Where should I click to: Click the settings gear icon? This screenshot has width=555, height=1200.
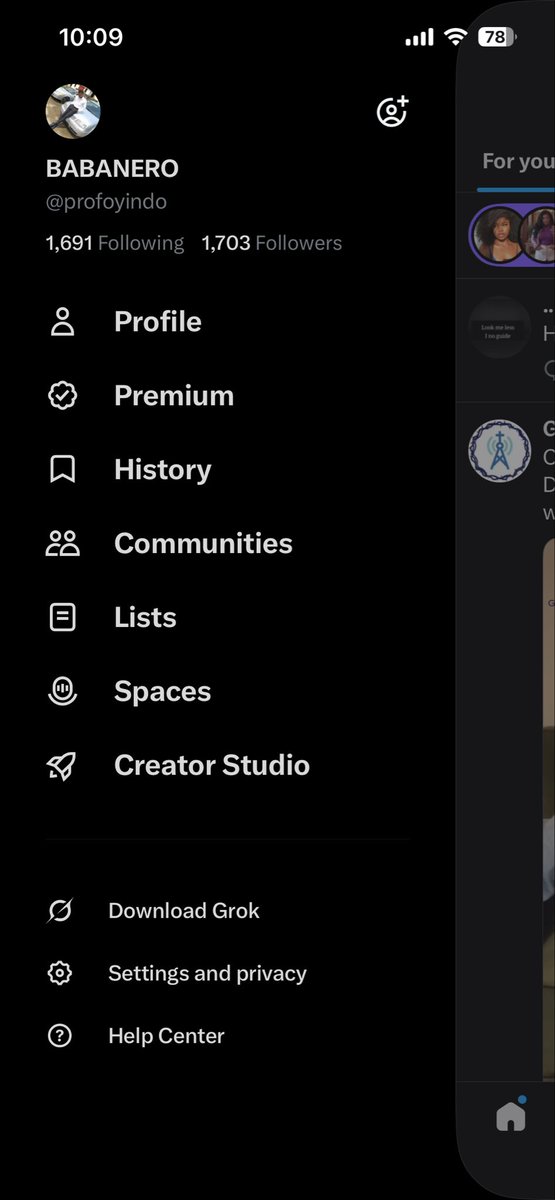60,973
